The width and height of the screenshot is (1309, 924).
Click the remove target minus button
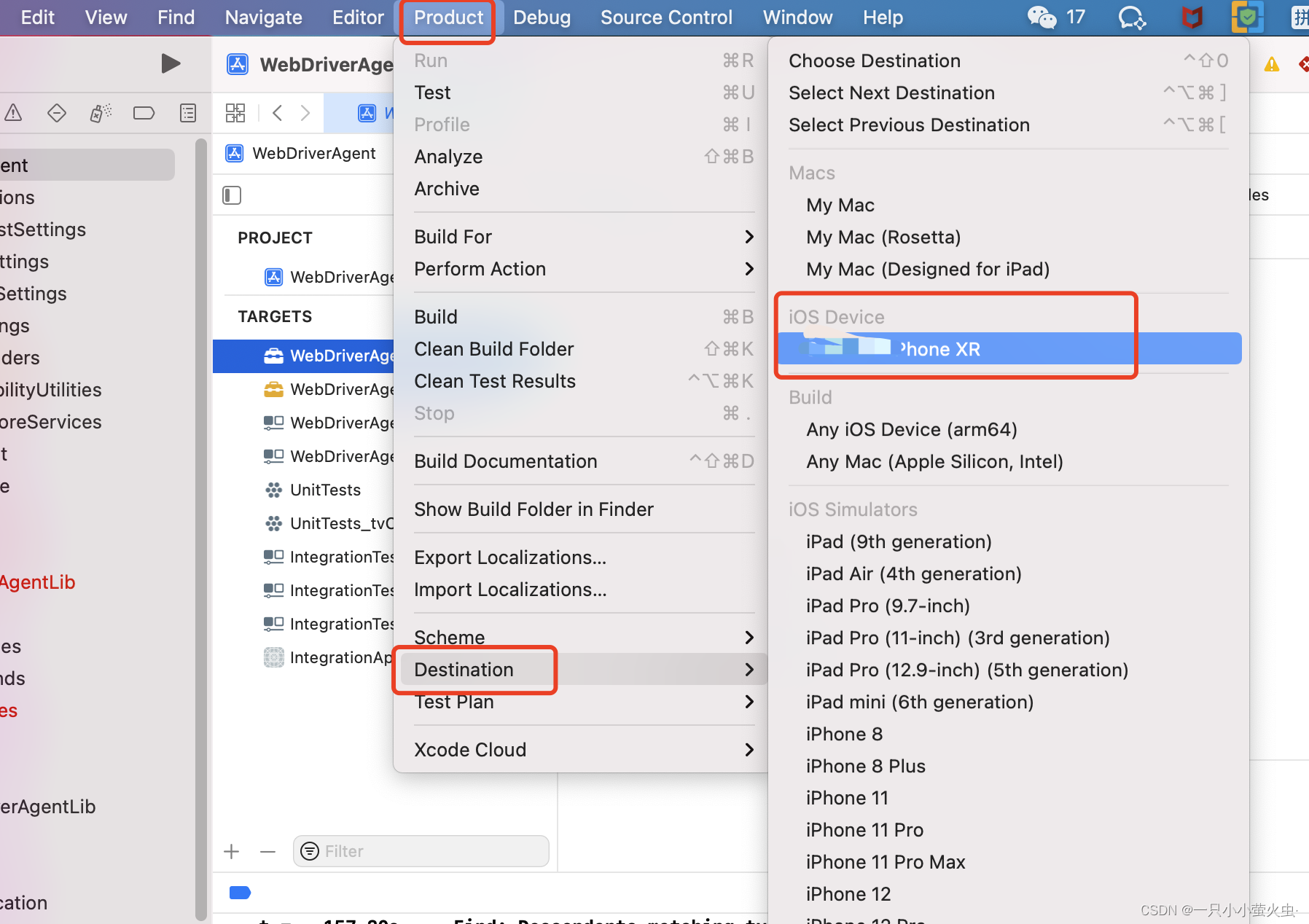[x=267, y=851]
